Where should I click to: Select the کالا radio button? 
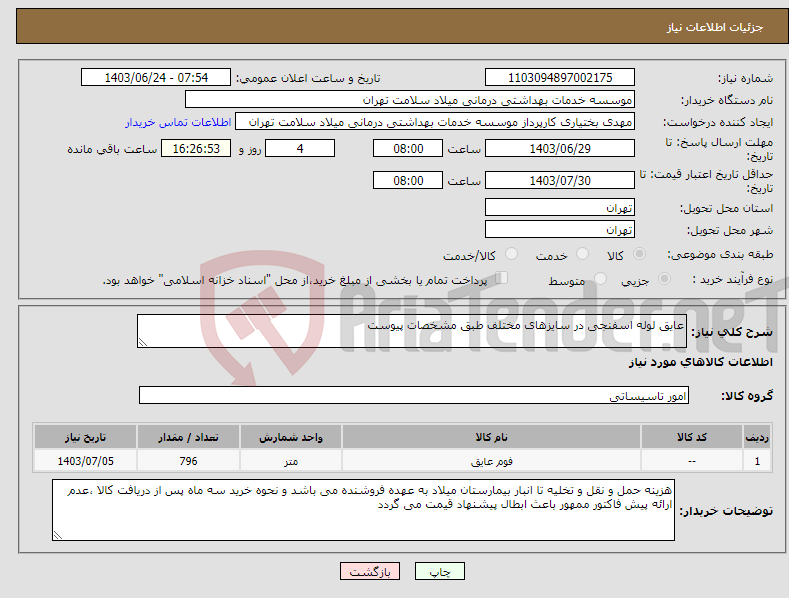[x=639, y=254]
